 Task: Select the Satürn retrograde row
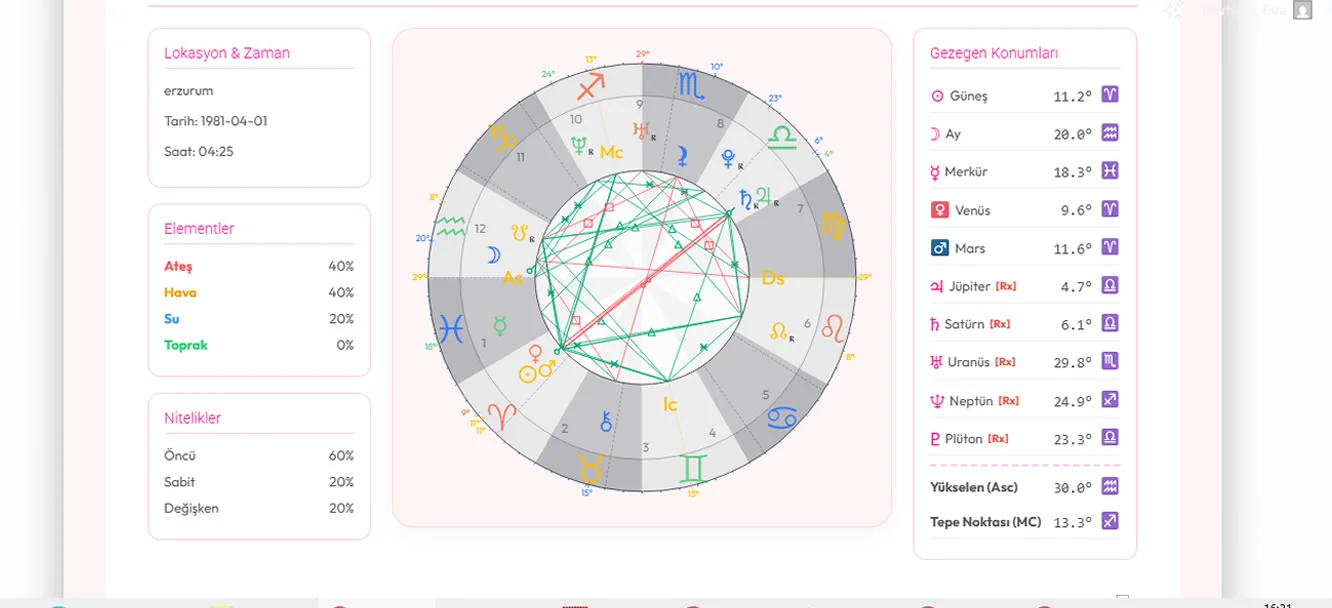[1025, 324]
